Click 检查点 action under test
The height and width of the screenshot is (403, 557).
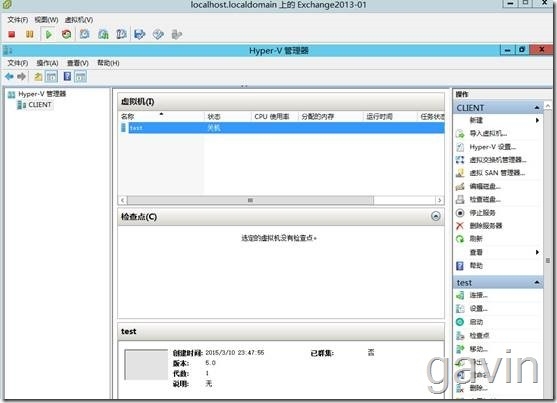point(480,335)
